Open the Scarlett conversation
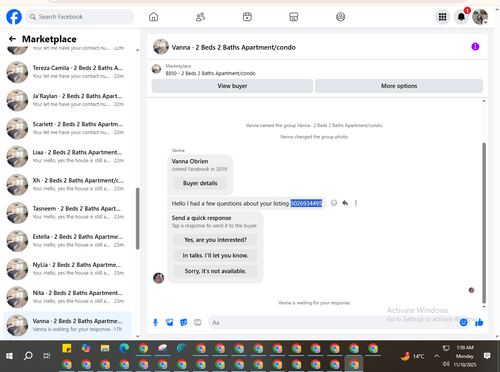500x372 pixels. [67, 128]
